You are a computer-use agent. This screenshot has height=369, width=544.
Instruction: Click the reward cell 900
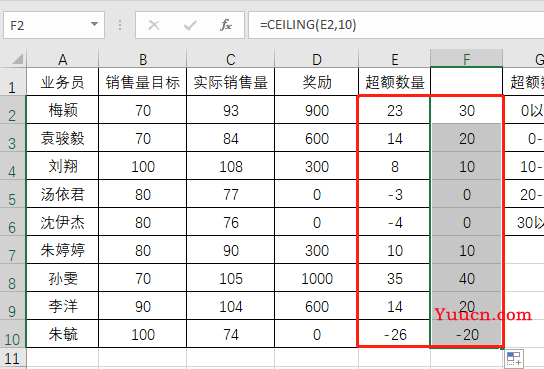(316, 110)
